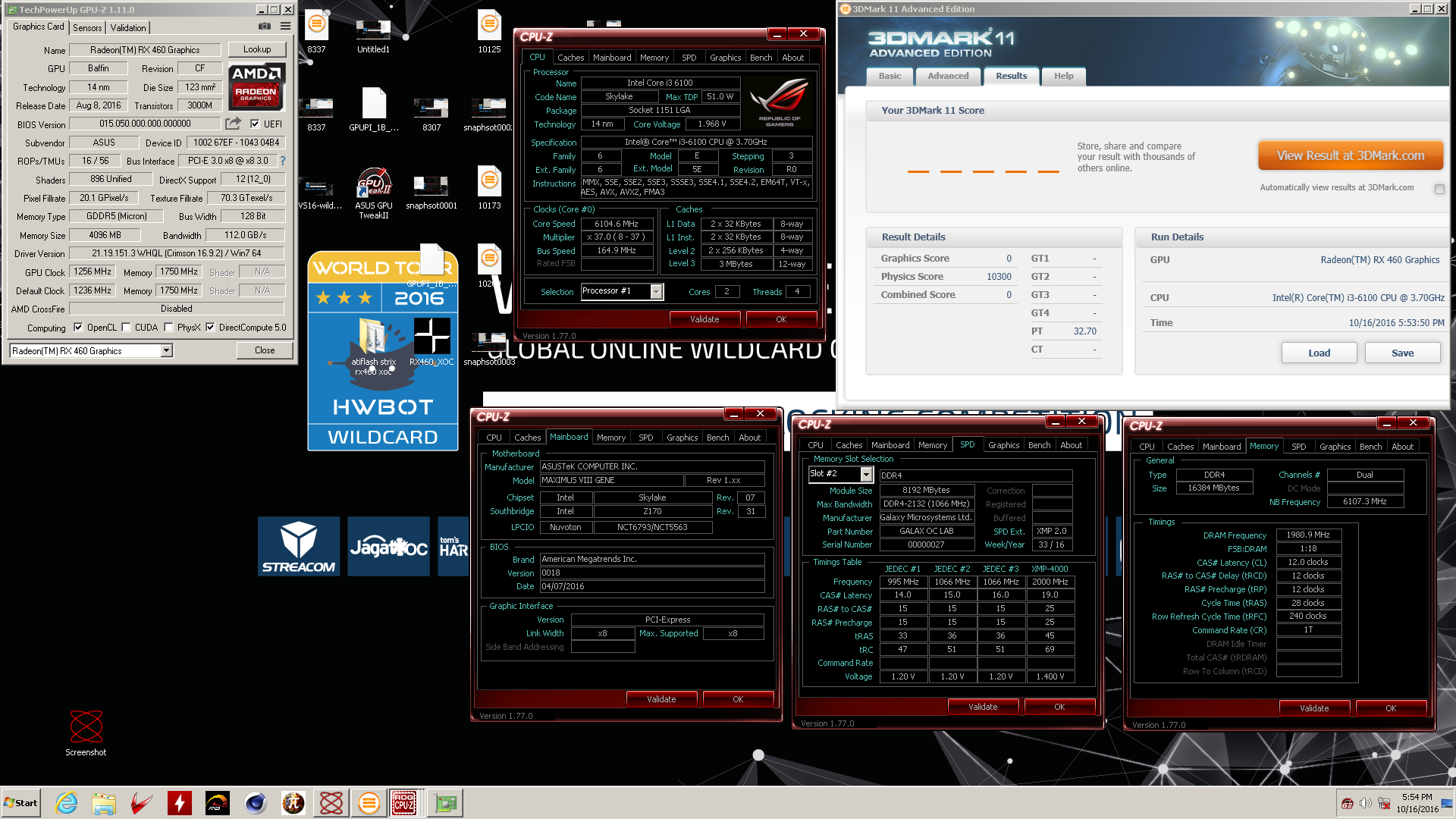Switch to the Sensors tab in GPU-Z

[x=87, y=27]
